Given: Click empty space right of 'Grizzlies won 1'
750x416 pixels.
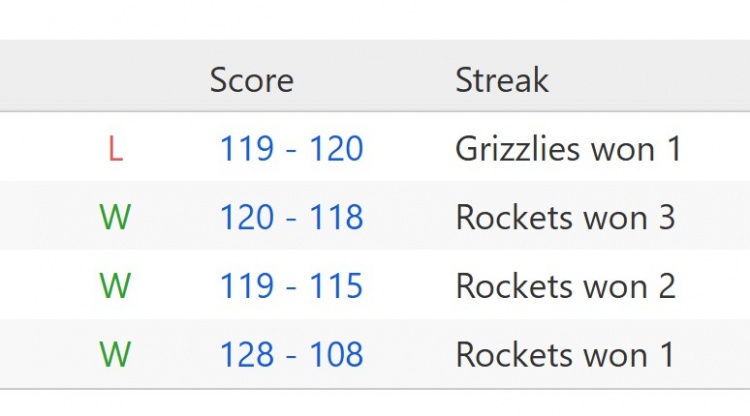Looking at the screenshot, I should click(718, 149).
